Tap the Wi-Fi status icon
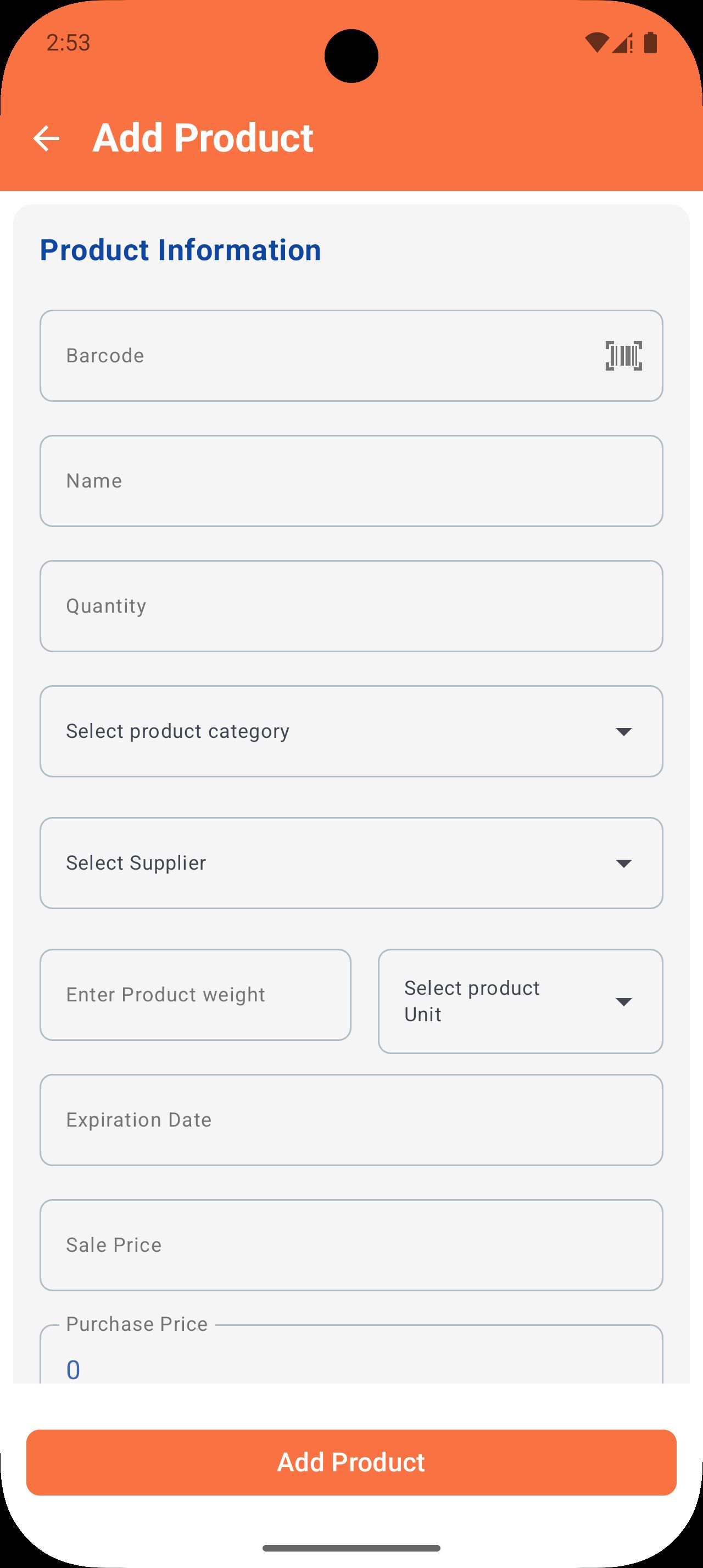Image resolution: width=703 pixels, height=1568 pixels. tap(596, 43)
